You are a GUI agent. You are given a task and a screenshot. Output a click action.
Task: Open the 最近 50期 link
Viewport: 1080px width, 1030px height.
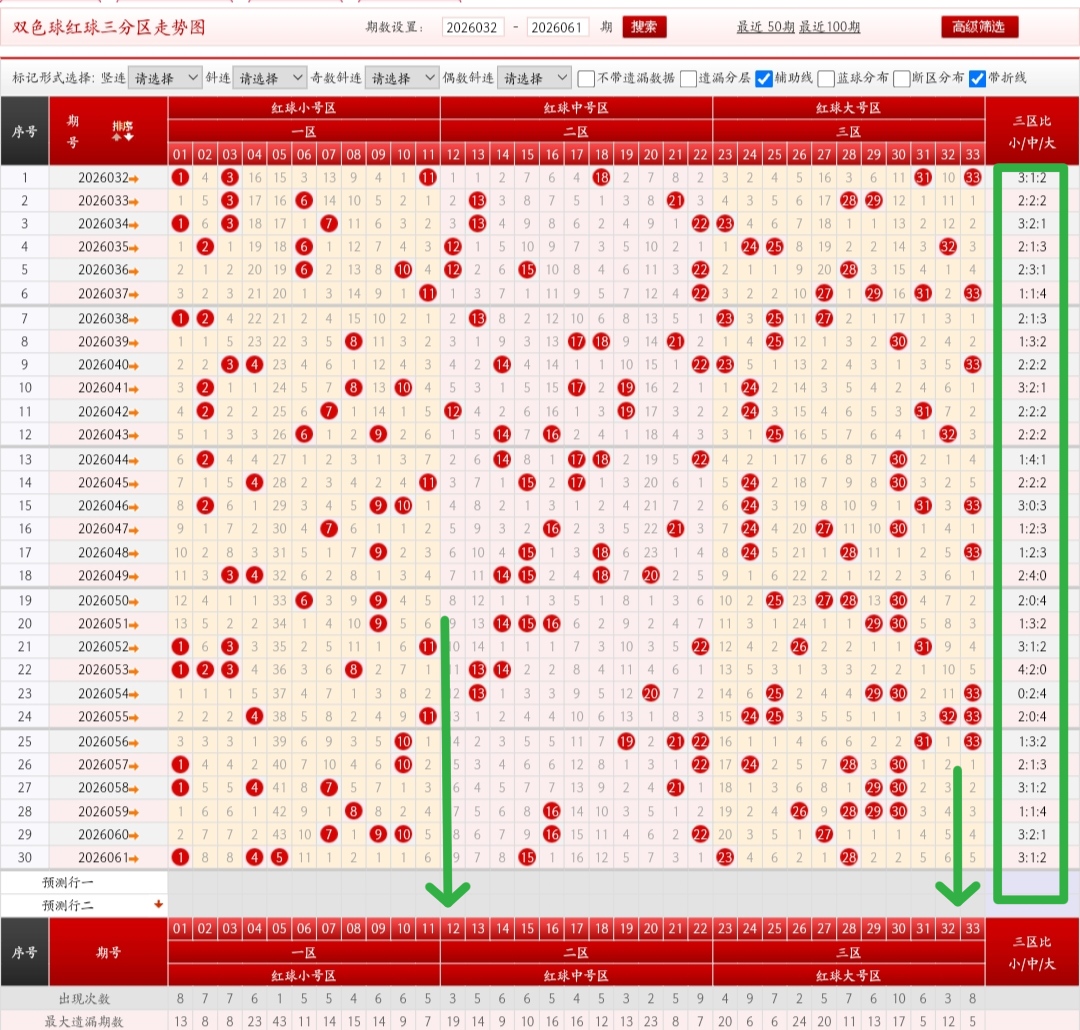point(765,27)
